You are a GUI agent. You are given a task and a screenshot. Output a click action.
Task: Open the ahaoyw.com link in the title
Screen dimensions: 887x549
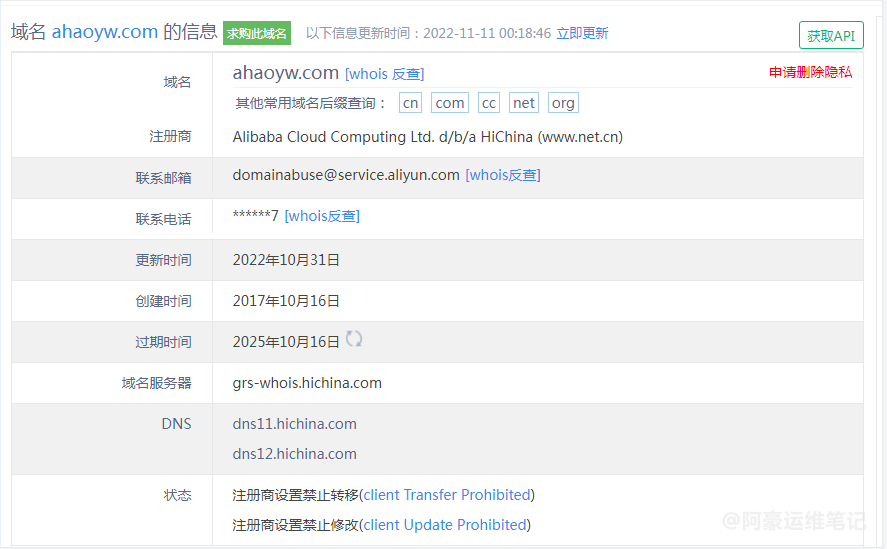click(104, 32)
